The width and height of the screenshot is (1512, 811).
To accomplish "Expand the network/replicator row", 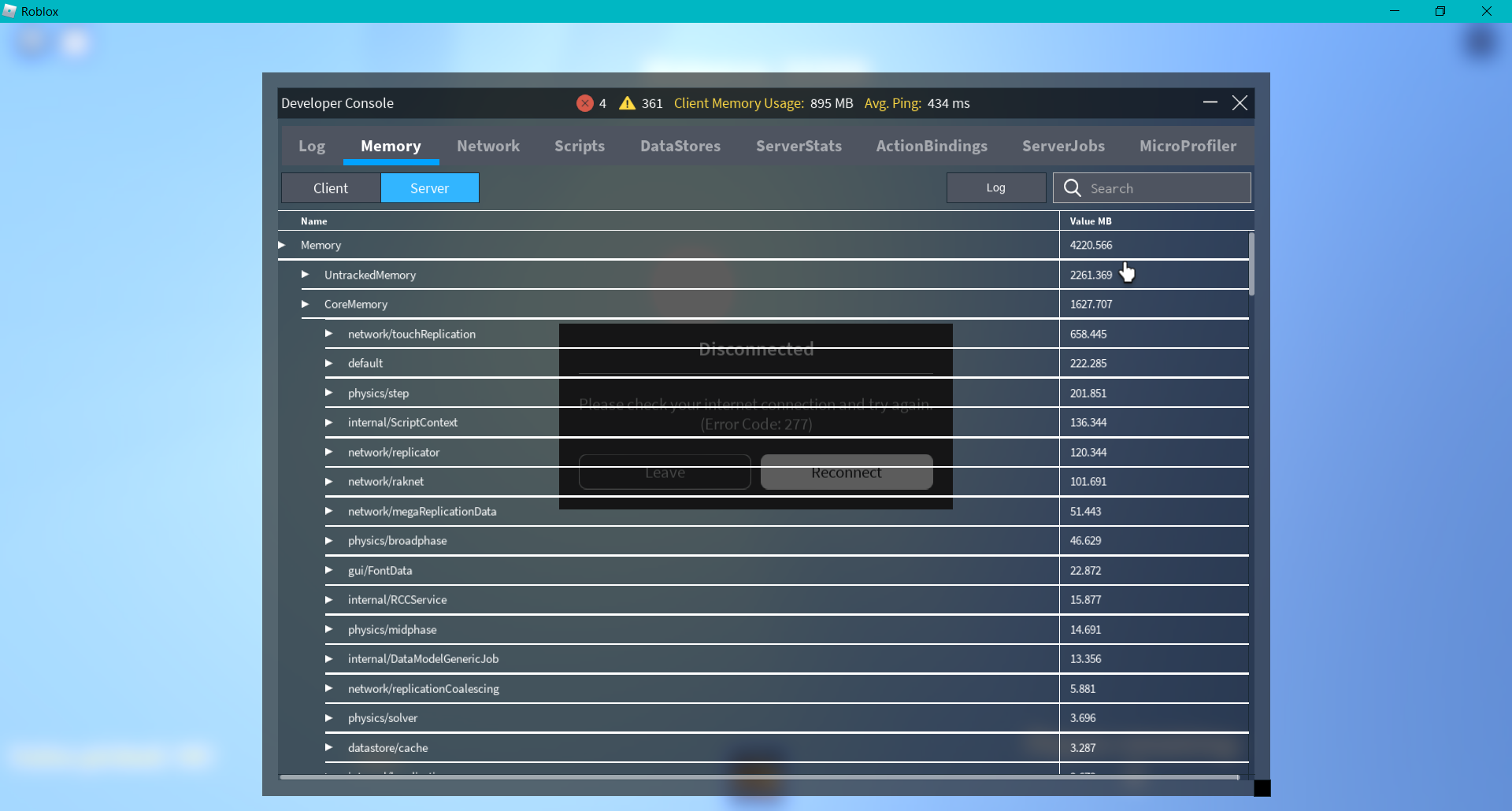I will [x=328, y=452].
